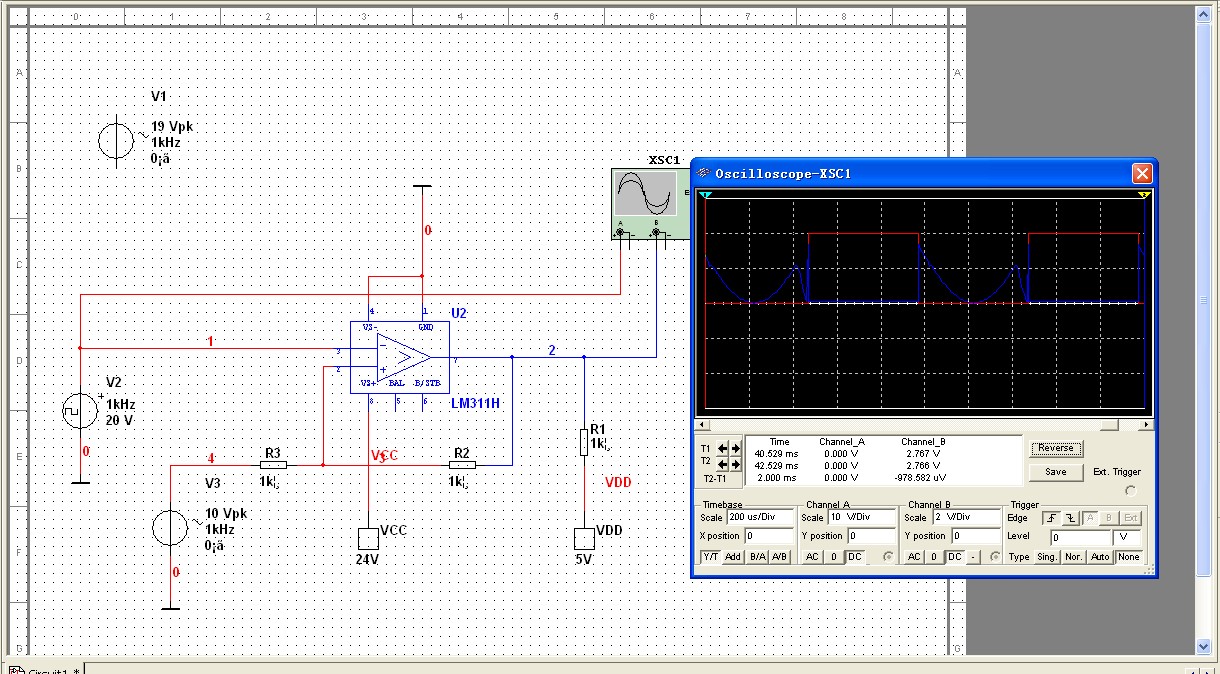Image resolution: width=1220 pixels, height=674 pixels.
Task: Click the oscilloscope horizontal scrollbar right arrow
Action: [x=1146, y=425]
